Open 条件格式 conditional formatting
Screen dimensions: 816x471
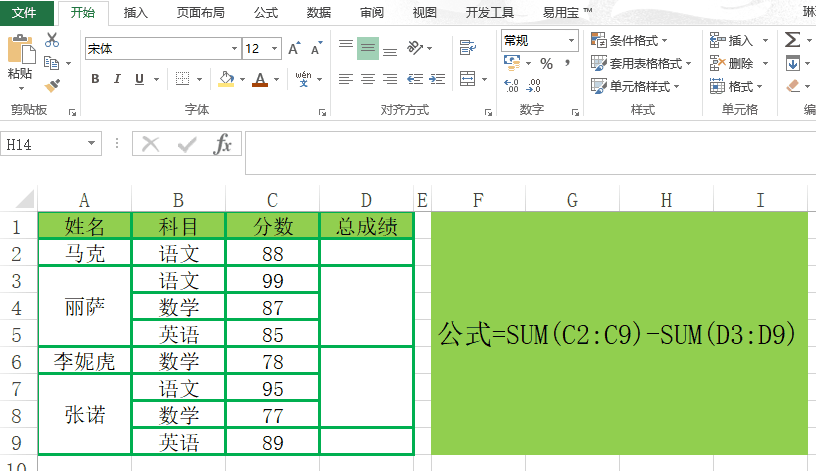tap(629, 40)
